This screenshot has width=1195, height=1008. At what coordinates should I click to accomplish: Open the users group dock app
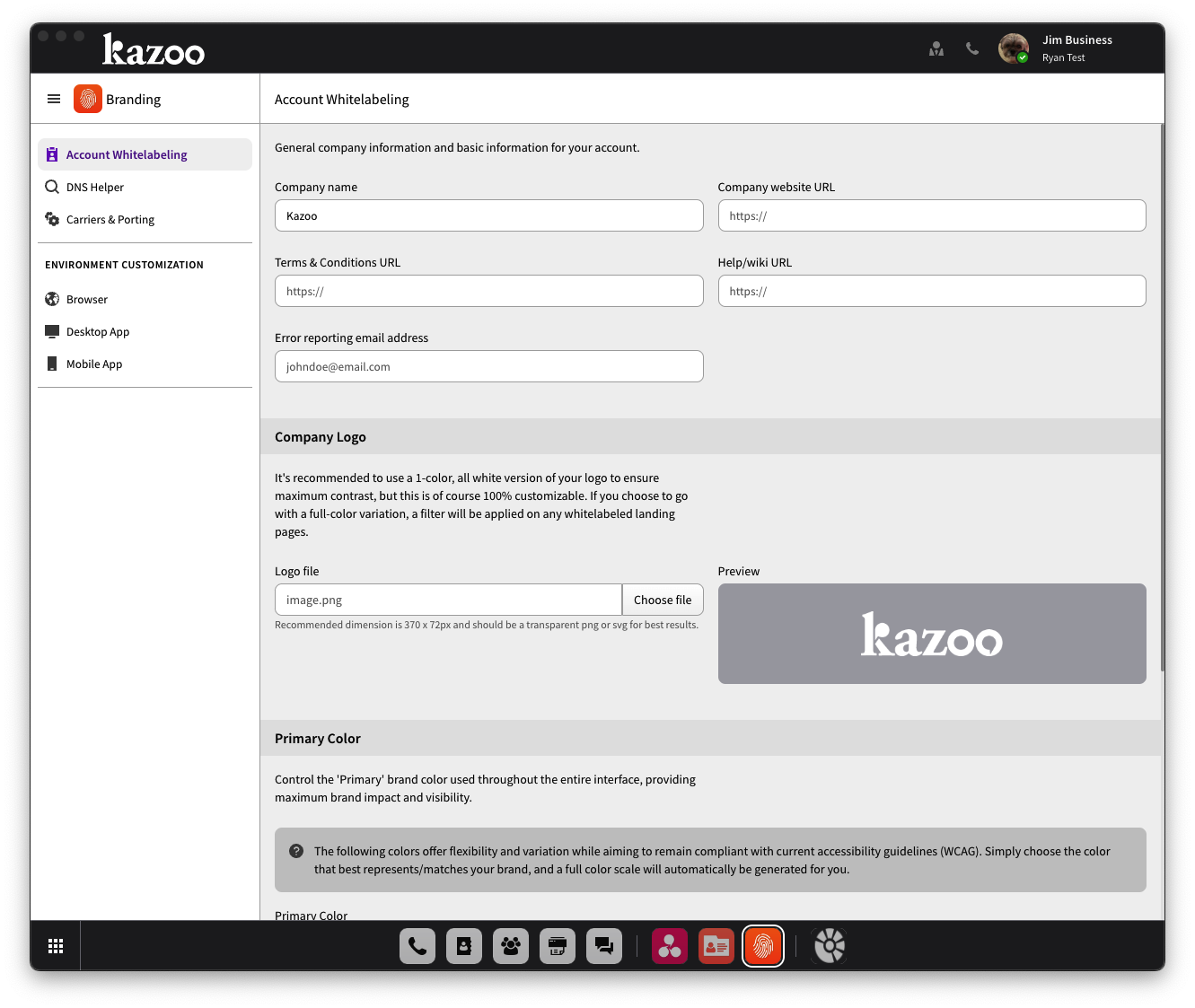click(511, 946)
